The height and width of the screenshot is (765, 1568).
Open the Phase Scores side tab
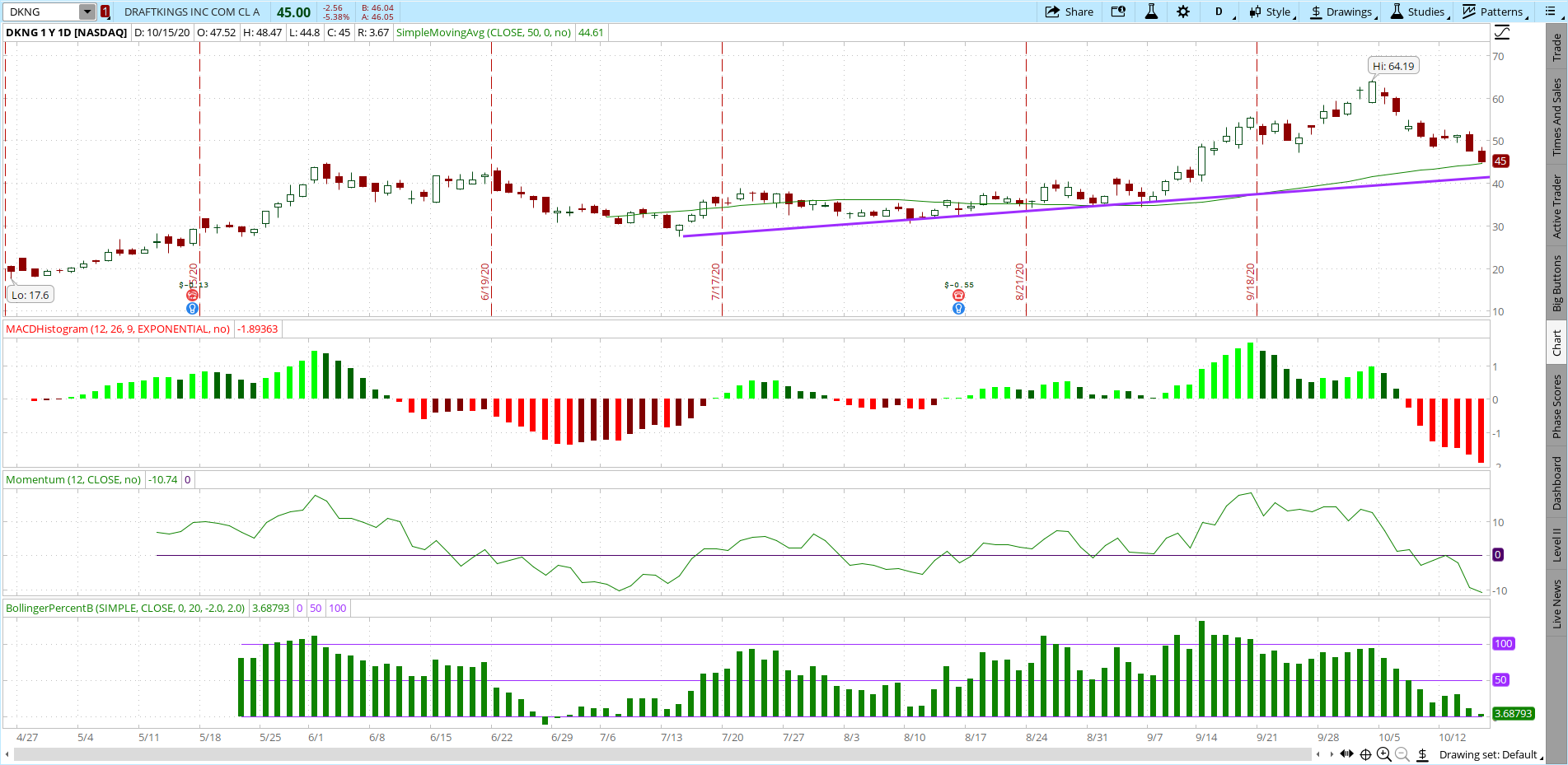[x=1556, y=406]
